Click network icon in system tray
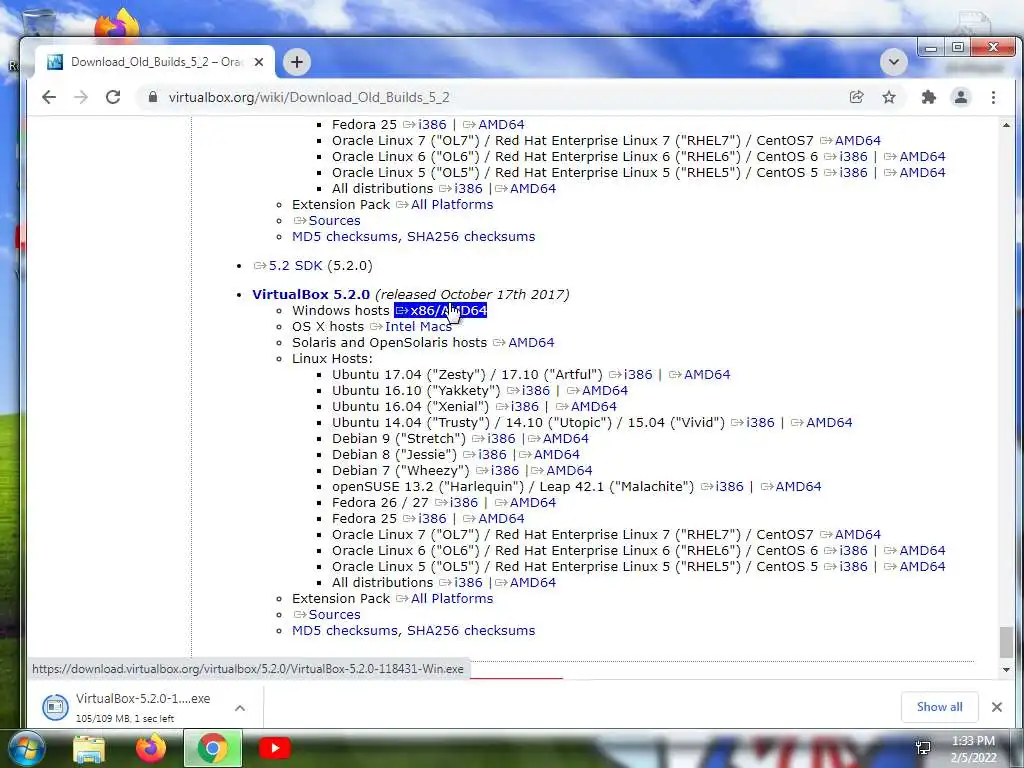Image resolution: width=1024 pixels, height=768 pixels. [x=923, y=748]
